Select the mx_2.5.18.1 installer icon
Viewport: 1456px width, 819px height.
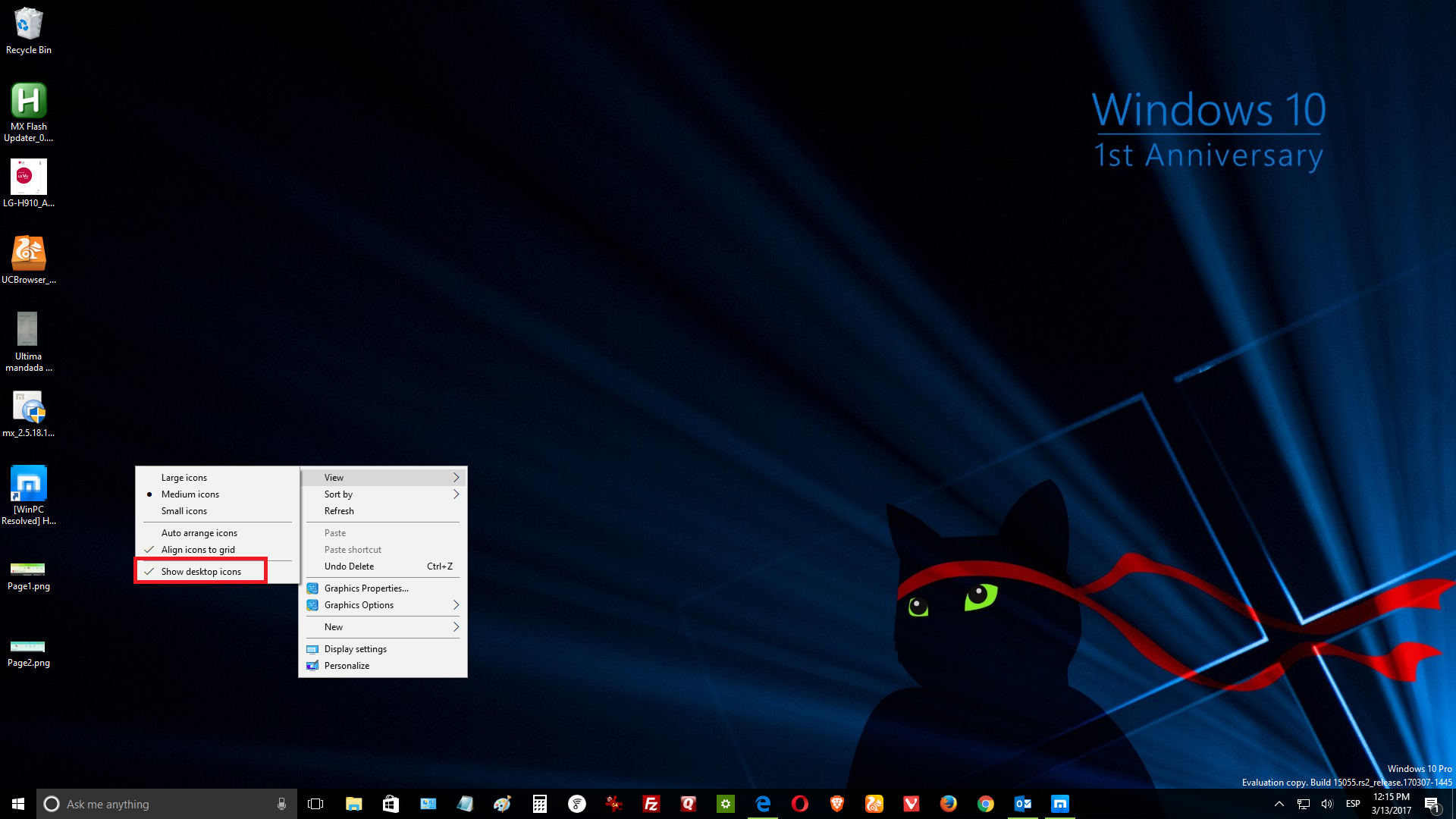pos(29,413)
